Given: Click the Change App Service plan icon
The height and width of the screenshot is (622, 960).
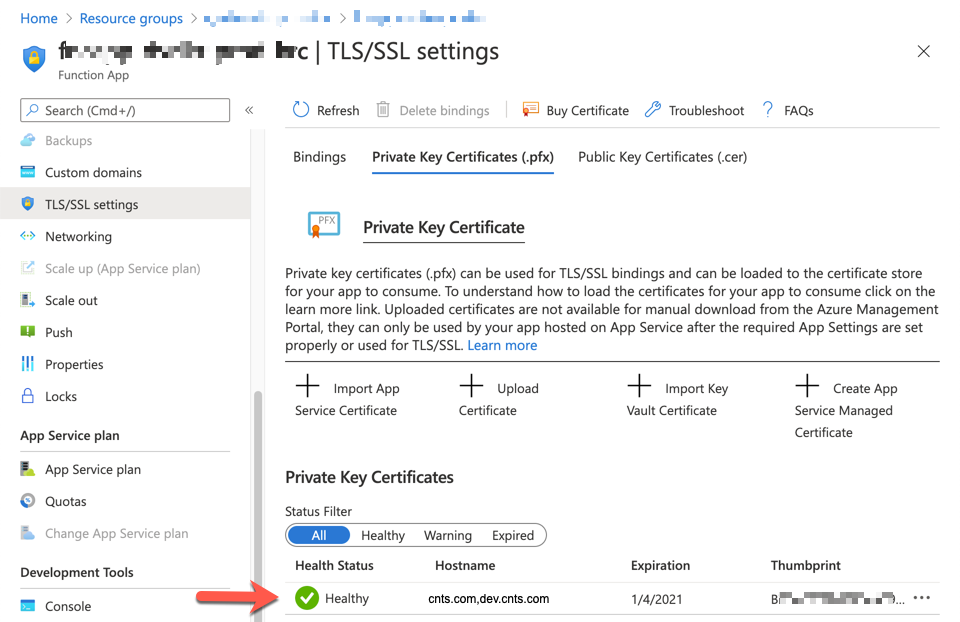Looking at the screenshot, I should tap(28, 533).
